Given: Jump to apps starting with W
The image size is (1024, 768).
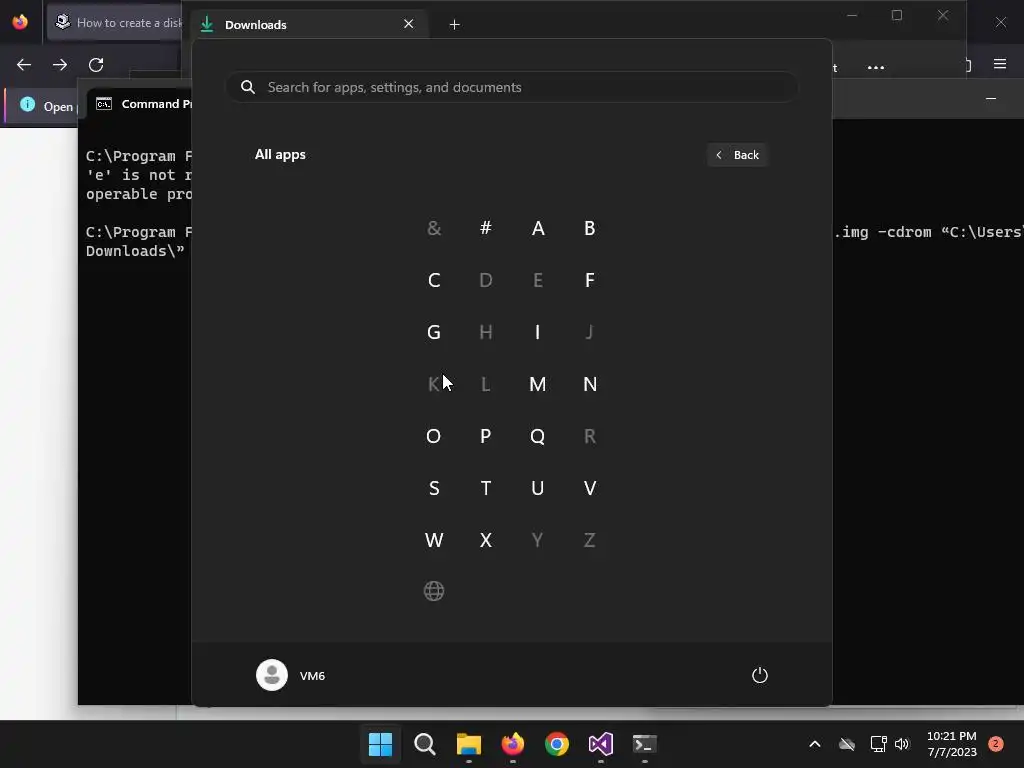Looking at the screenshot, I should (434, 540).
